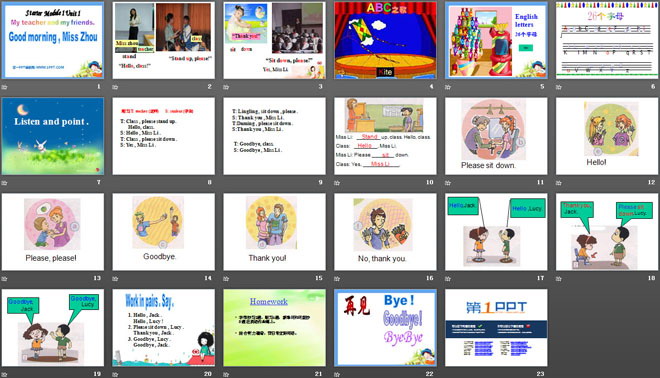The image size is (660, 378).
Task: Click the animation star icon under slide 17
Action: (448, 279)
